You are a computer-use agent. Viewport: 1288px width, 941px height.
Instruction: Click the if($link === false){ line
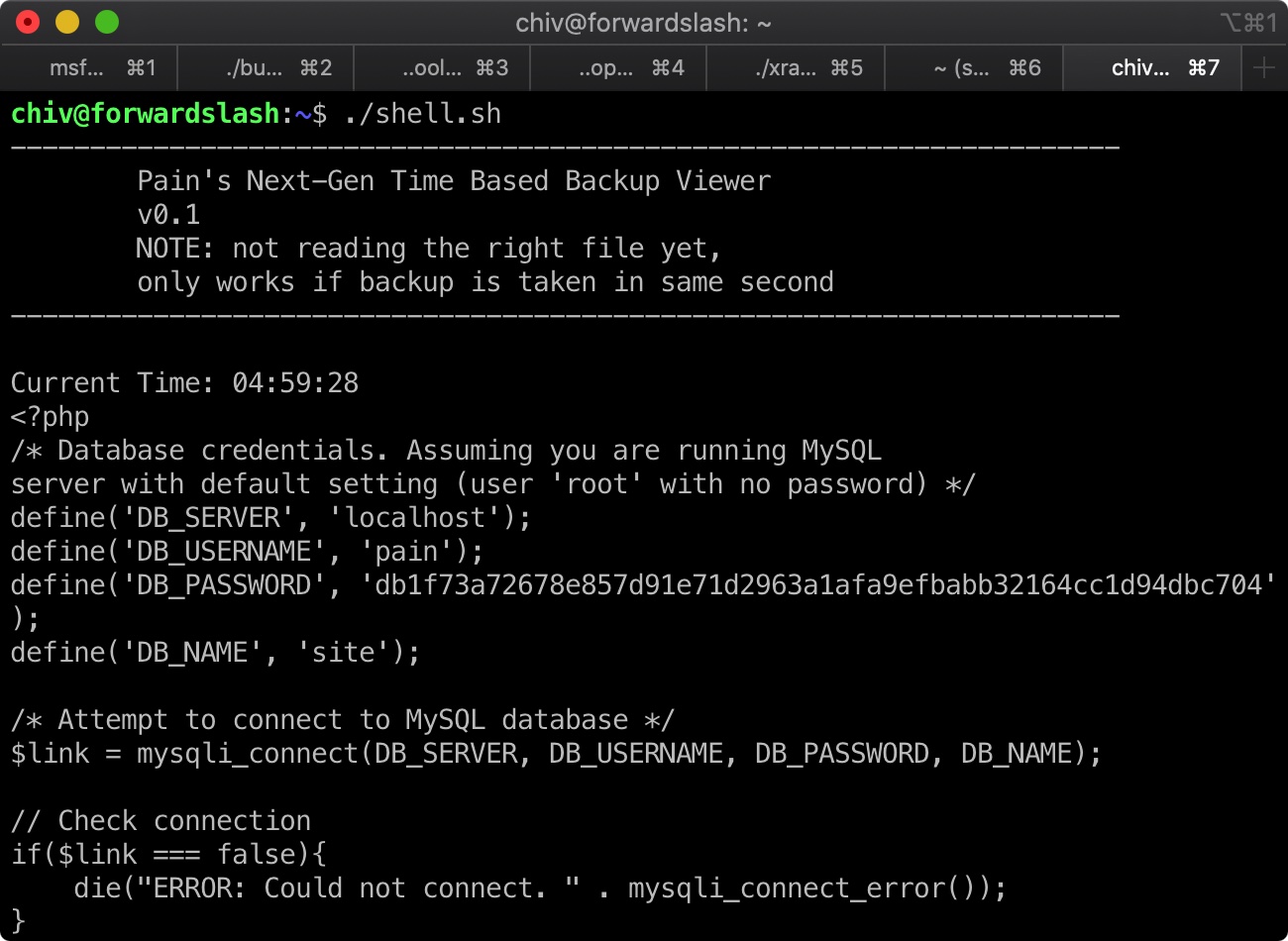coord(168,854)
